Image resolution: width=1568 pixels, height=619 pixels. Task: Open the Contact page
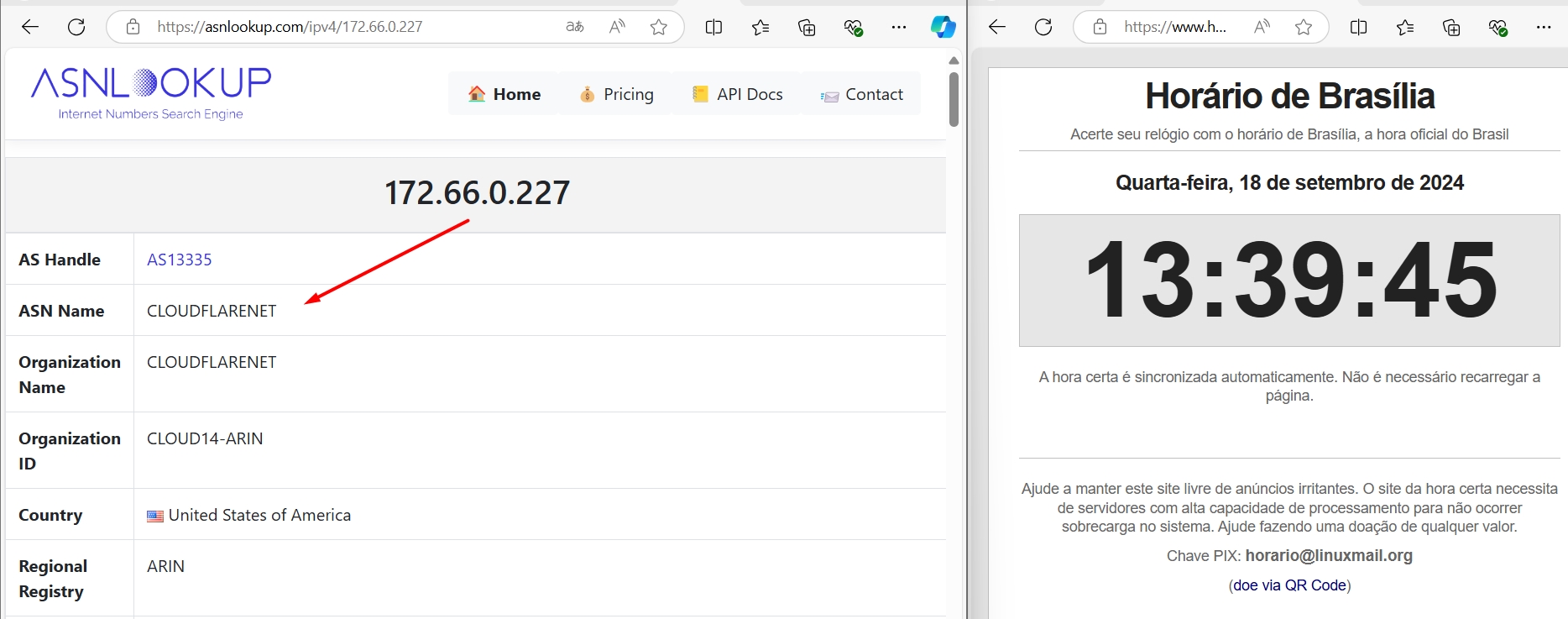click(x=862, y=94)
